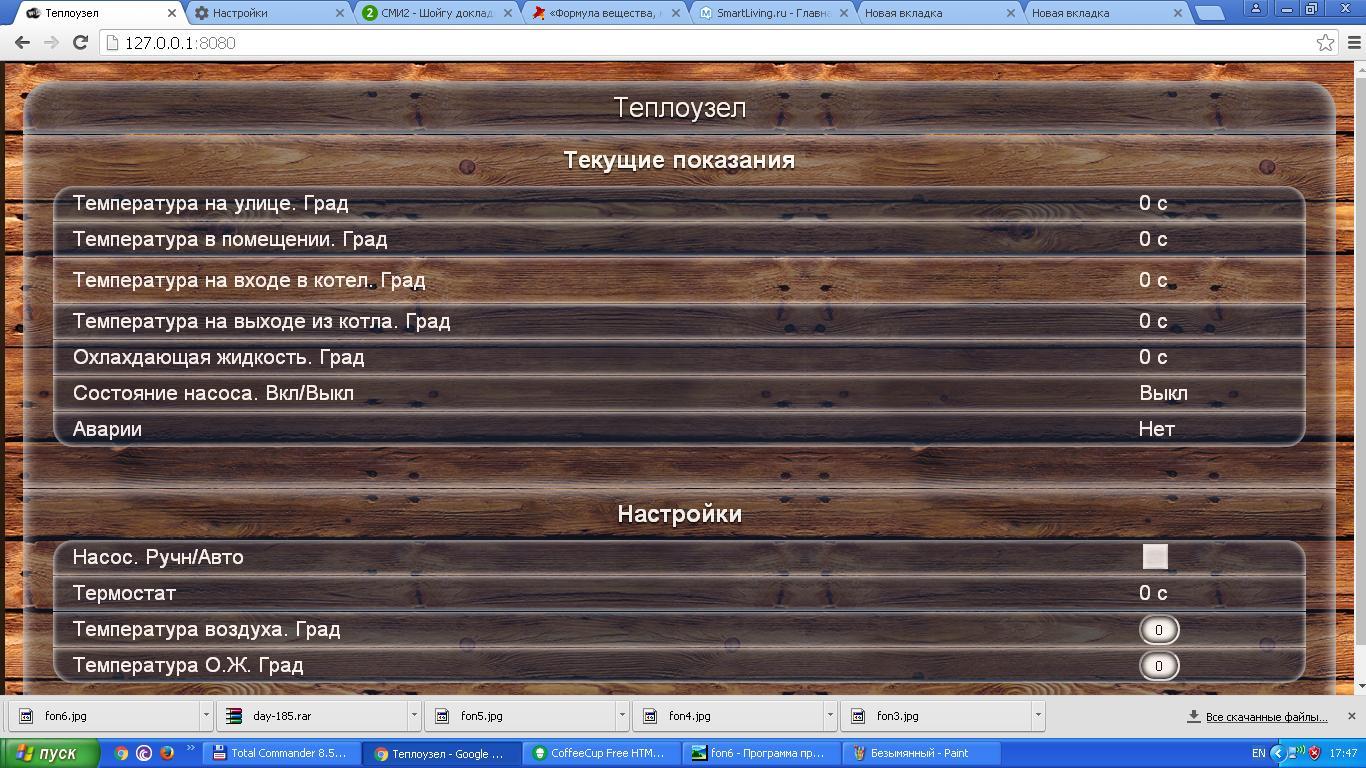Click the Температура на входе в котел label
The width and height of the screenshot is (1366, 768).
click(249, 280)
